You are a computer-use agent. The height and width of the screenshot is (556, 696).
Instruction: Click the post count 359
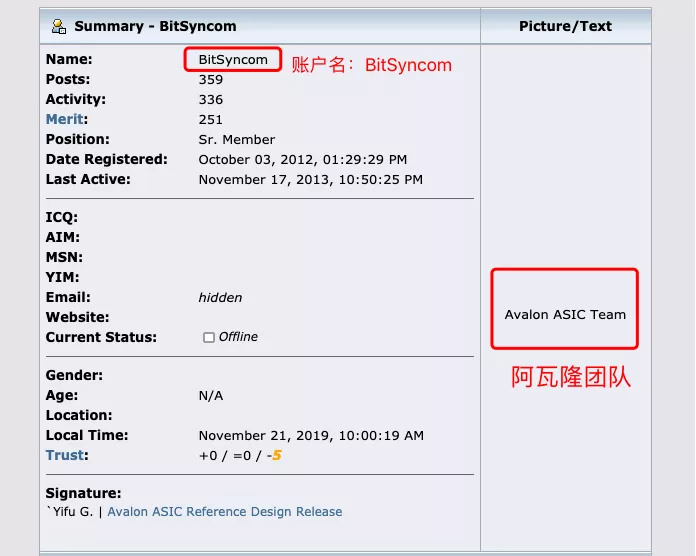tap(211, 79)
